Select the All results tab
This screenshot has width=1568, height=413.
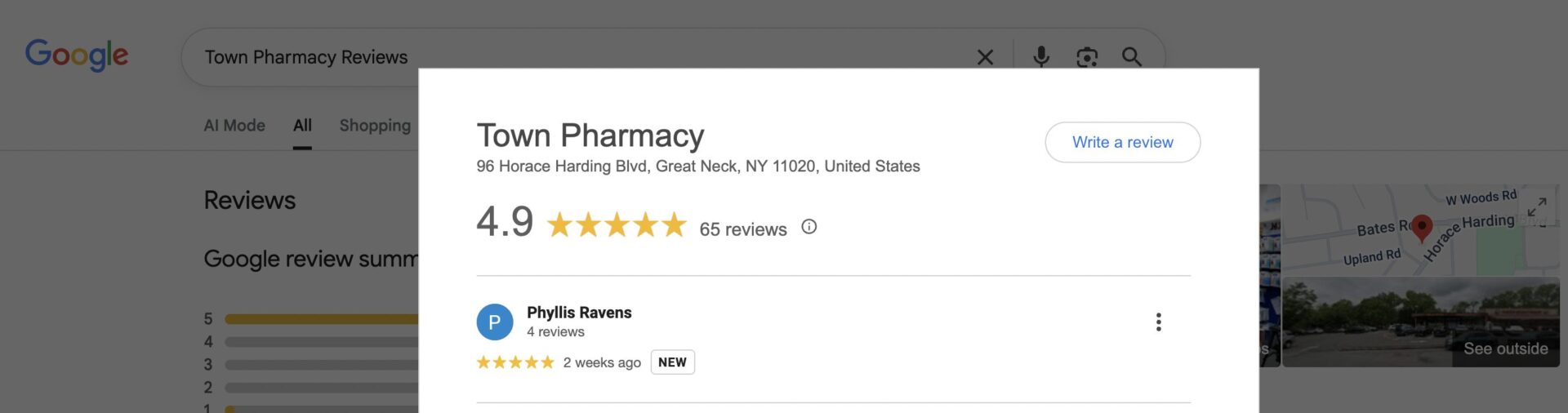click(x=302, y=126)
